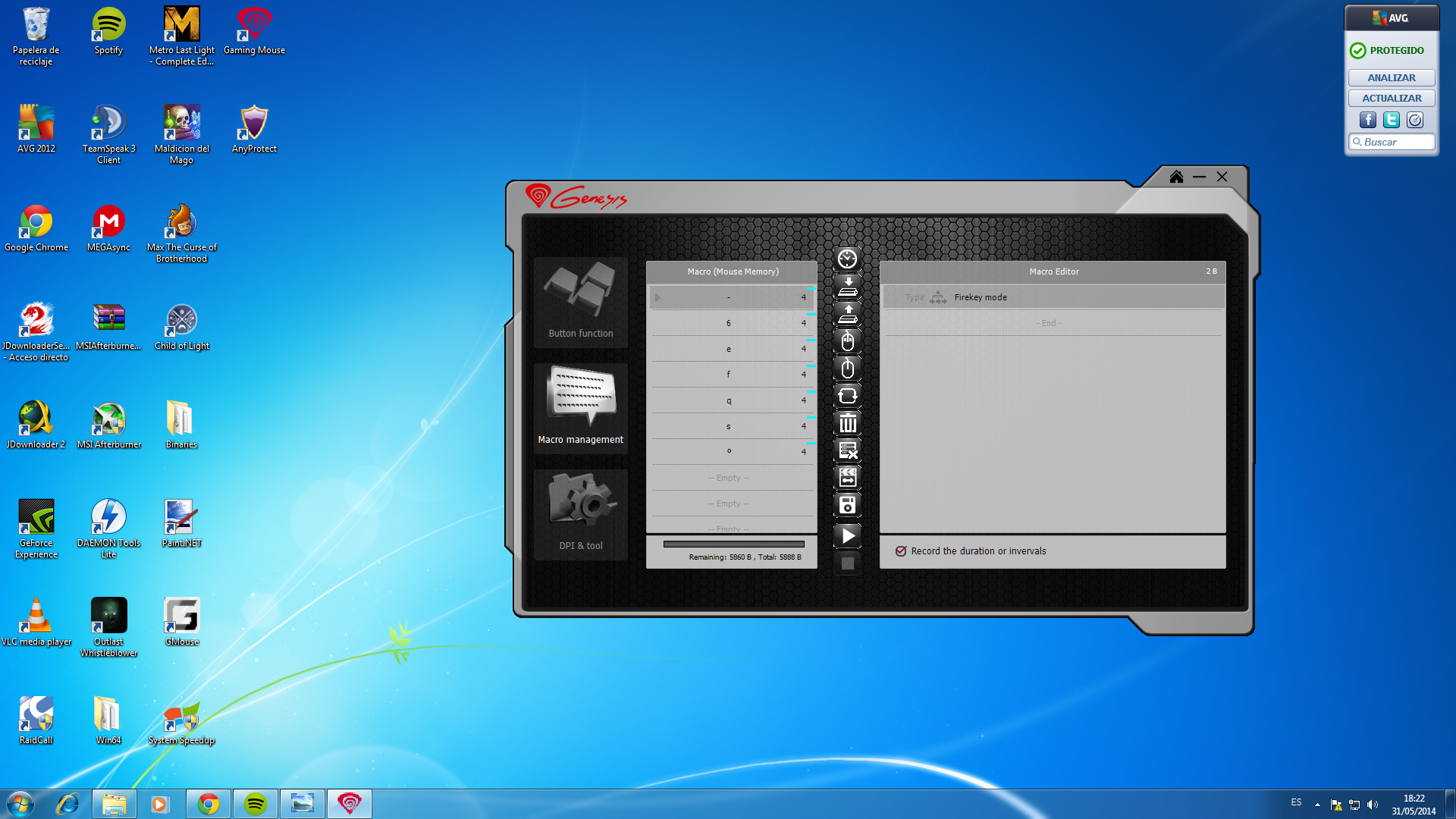
Task: Expand the selected macro row arrow
Action: [x=657, y=297]
